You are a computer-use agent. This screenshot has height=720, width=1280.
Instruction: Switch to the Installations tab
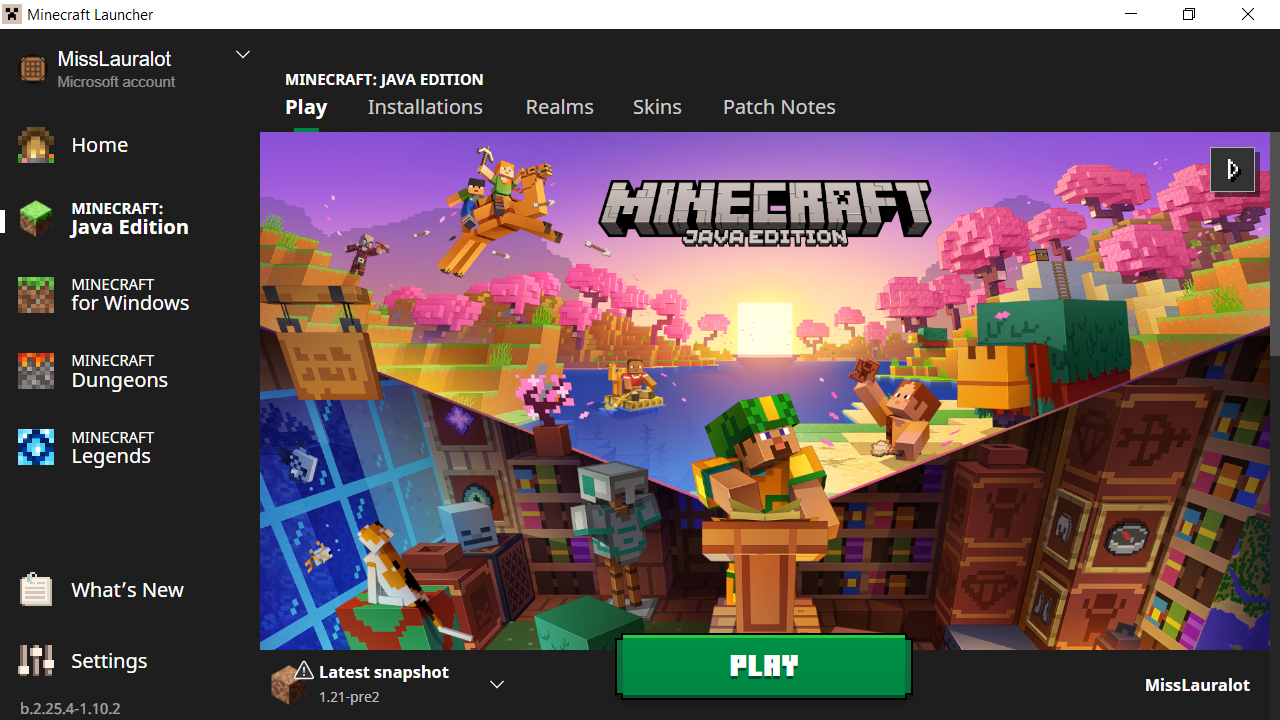(425, 107)
